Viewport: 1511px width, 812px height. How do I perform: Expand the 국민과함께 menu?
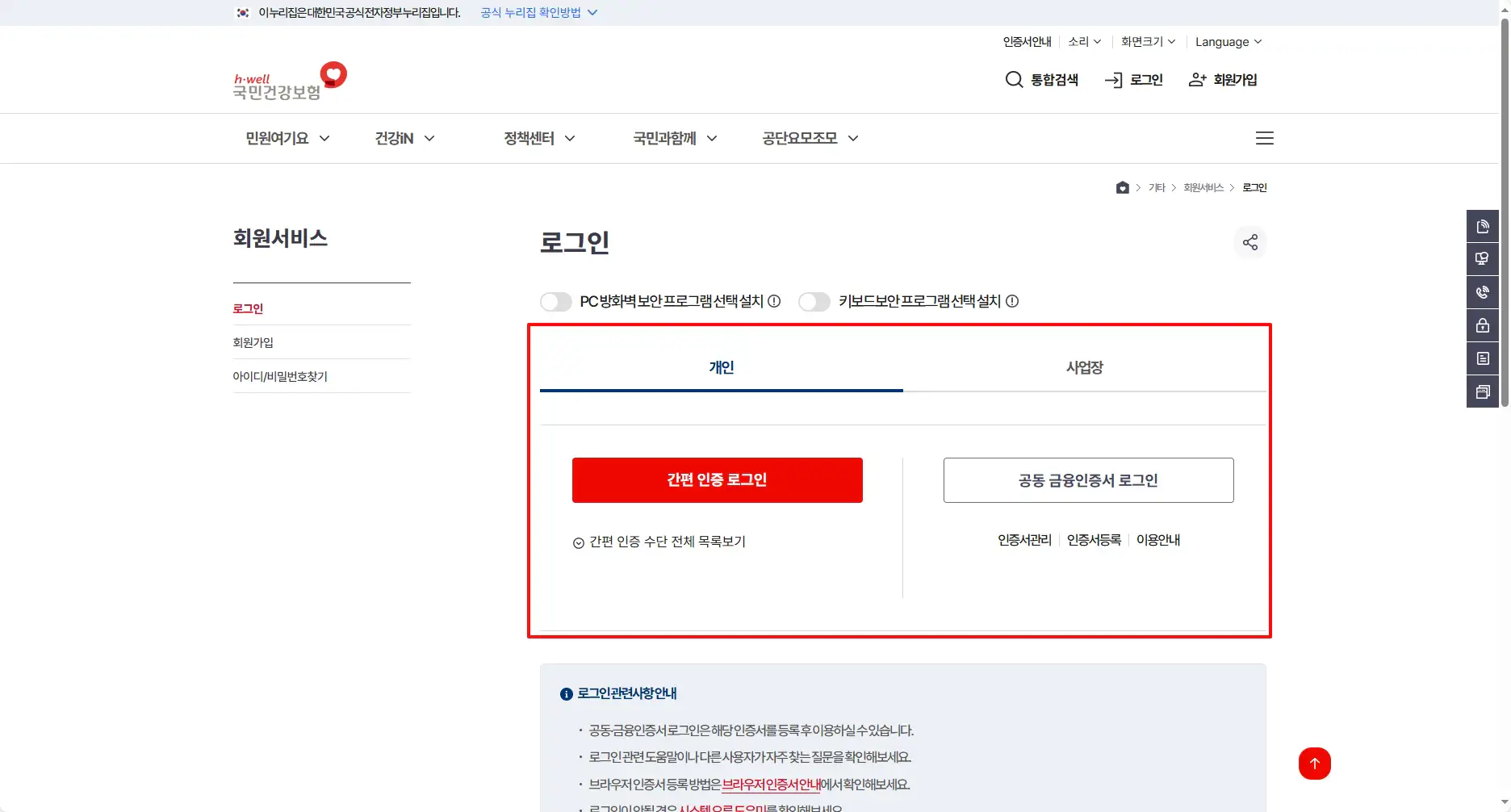click(x=675, y=138)
